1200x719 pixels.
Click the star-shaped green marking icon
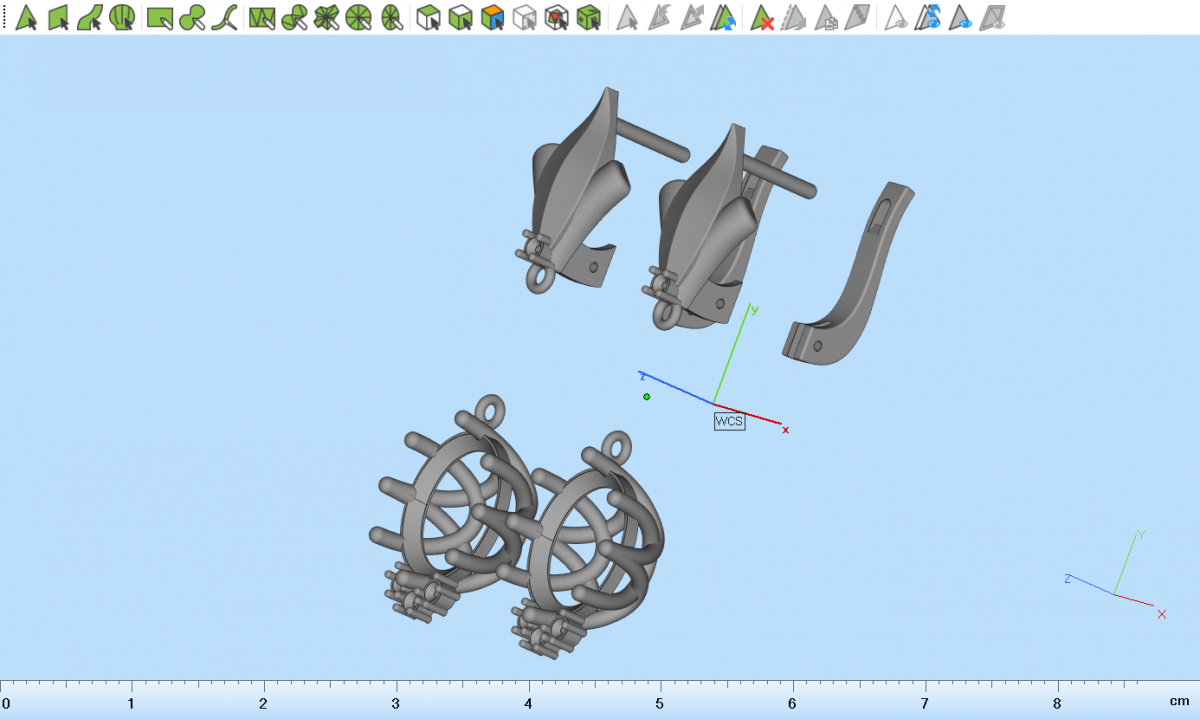pos(326,17)
